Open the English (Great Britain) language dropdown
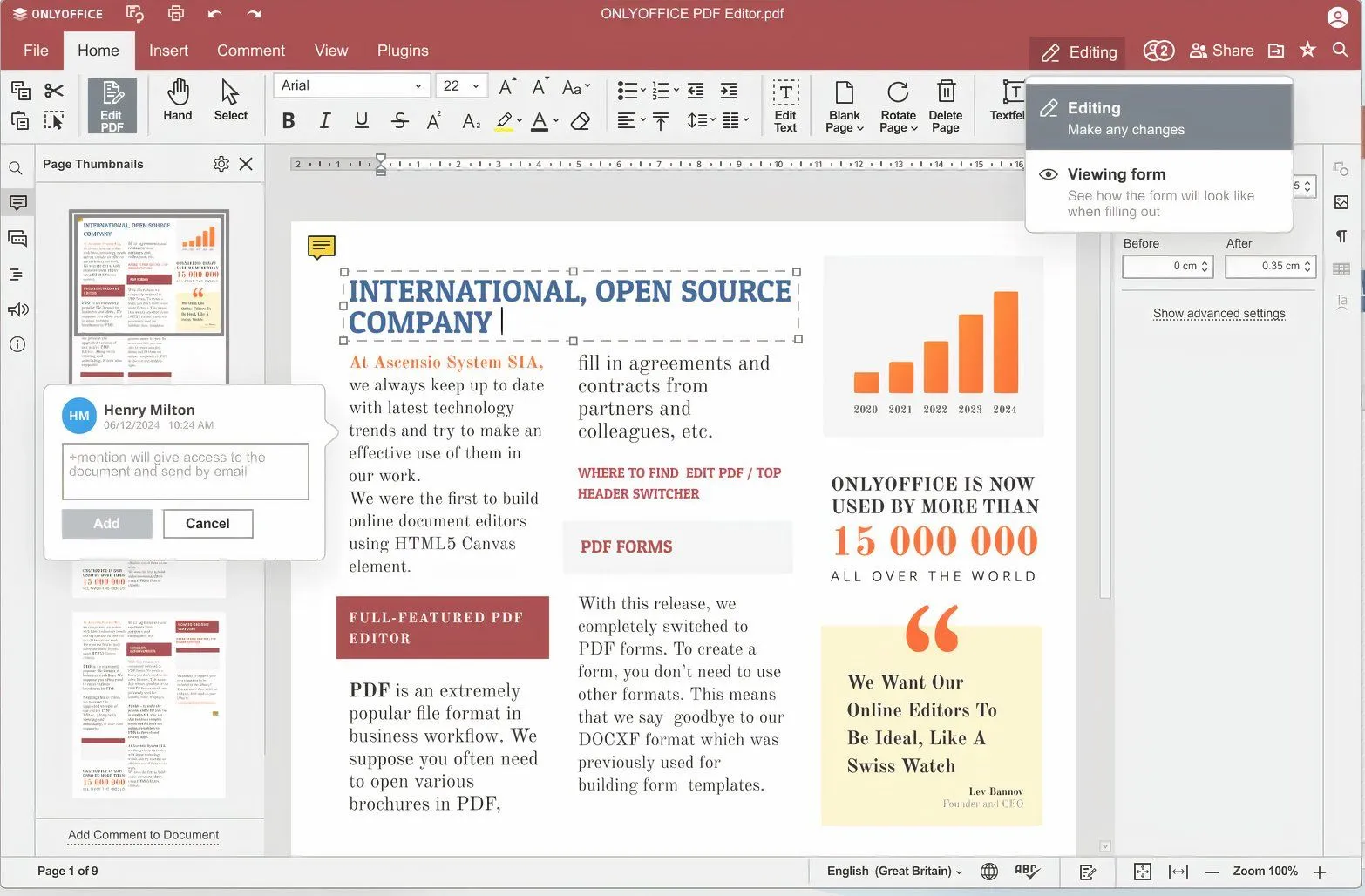The image size is (1365, 896). pyautogui.click(x=894, y=871)
